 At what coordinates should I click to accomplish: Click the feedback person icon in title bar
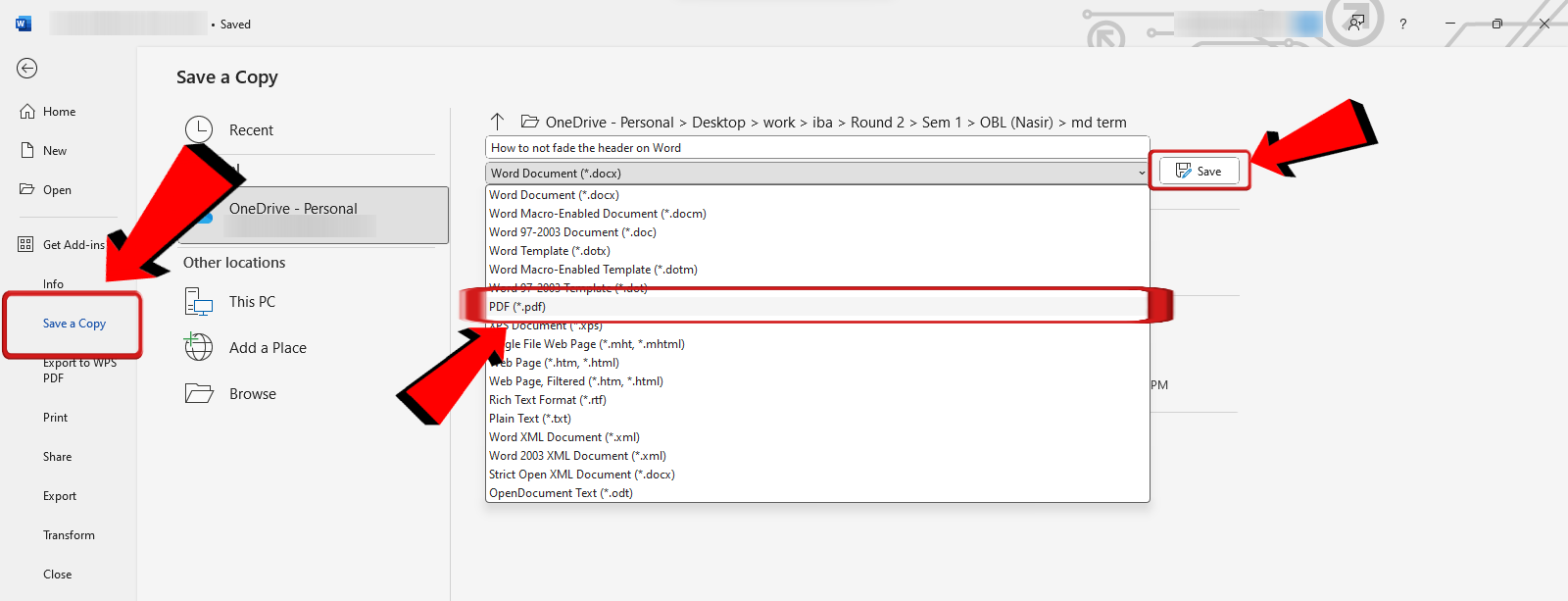[x=1355, y=23]
